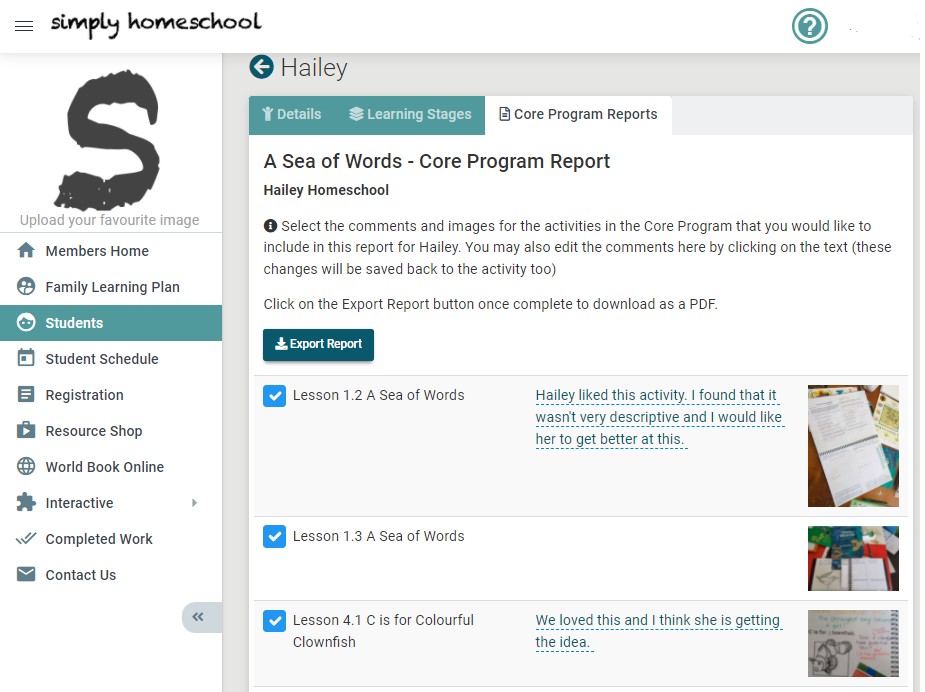Click the Registration list icon

[x=26, y=394]
